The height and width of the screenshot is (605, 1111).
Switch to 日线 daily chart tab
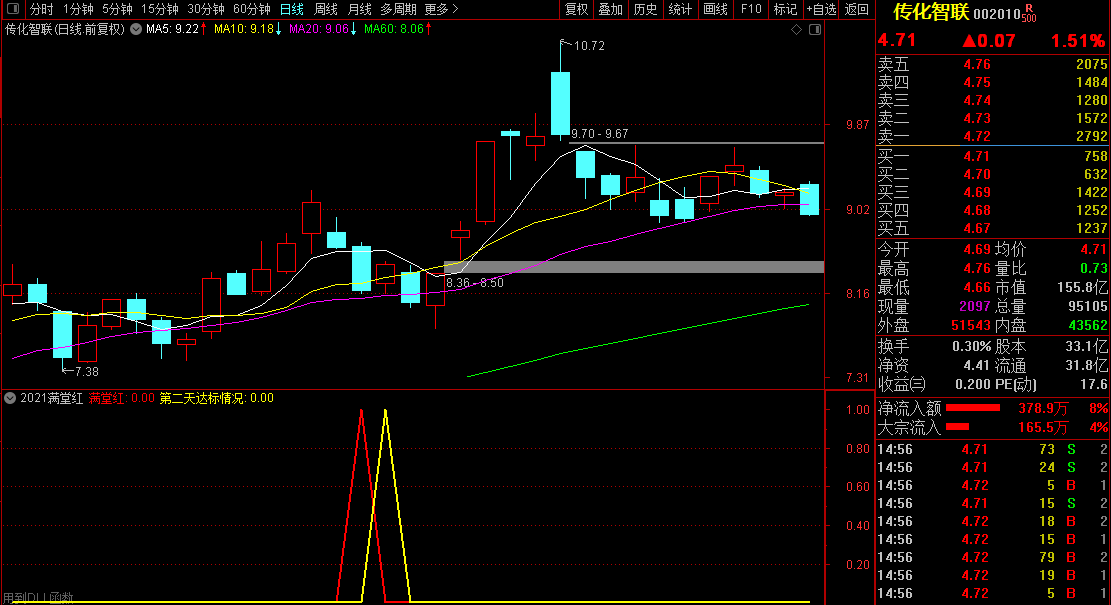291,9
